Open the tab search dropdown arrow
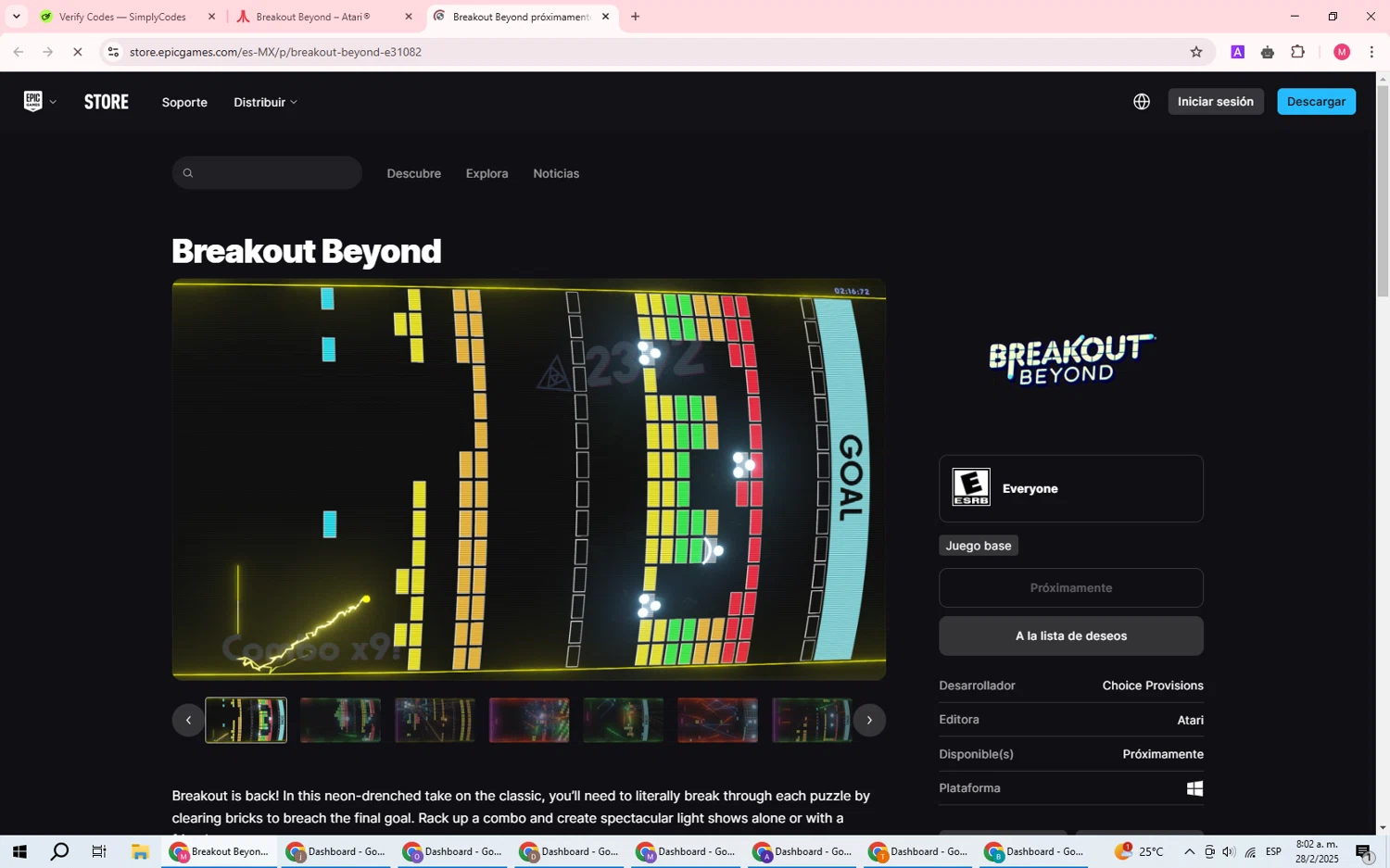 pos(16,17)
